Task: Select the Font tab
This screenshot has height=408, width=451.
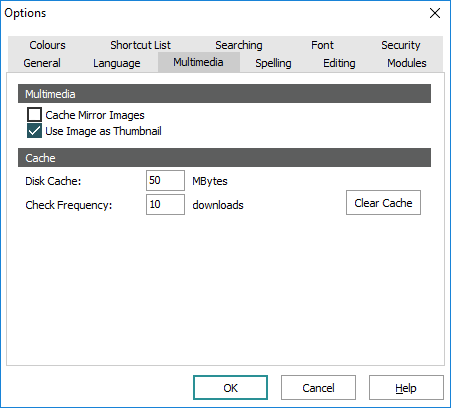Action: point(322,45)
